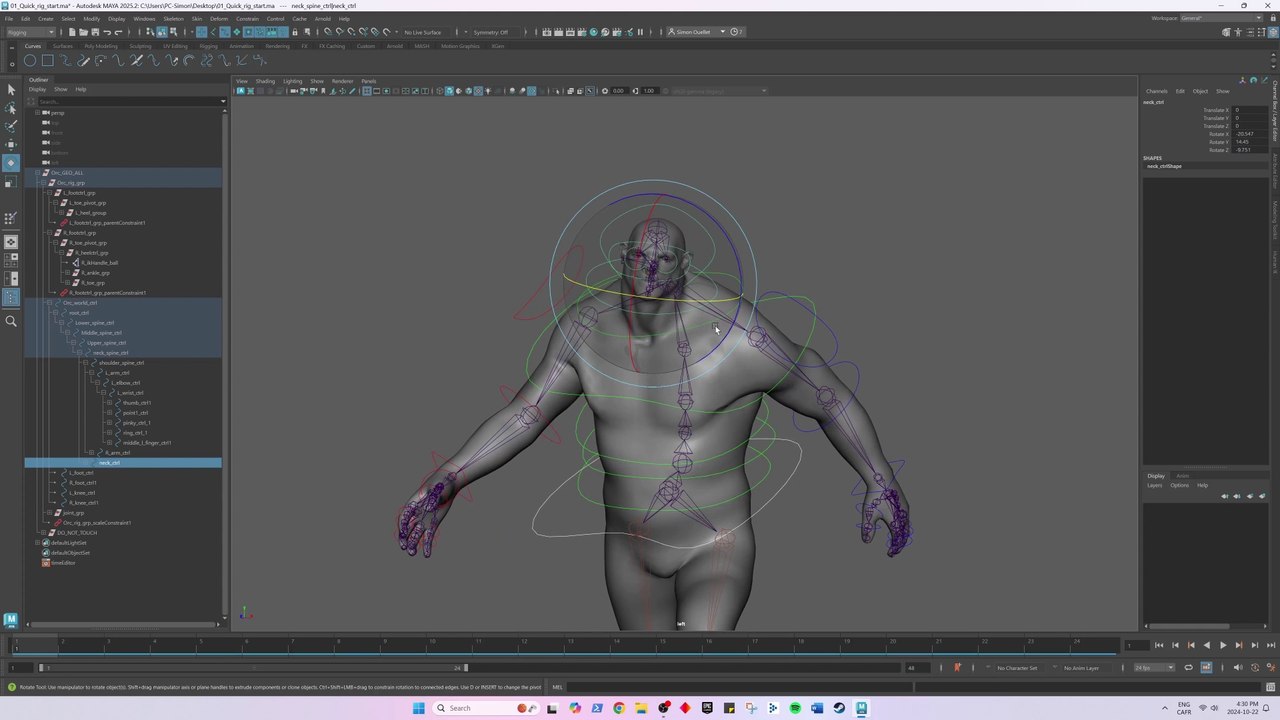The height and width of the screenshot is (720, 1280).
Task: Open the Deform menu
Action: pos(218,18)
